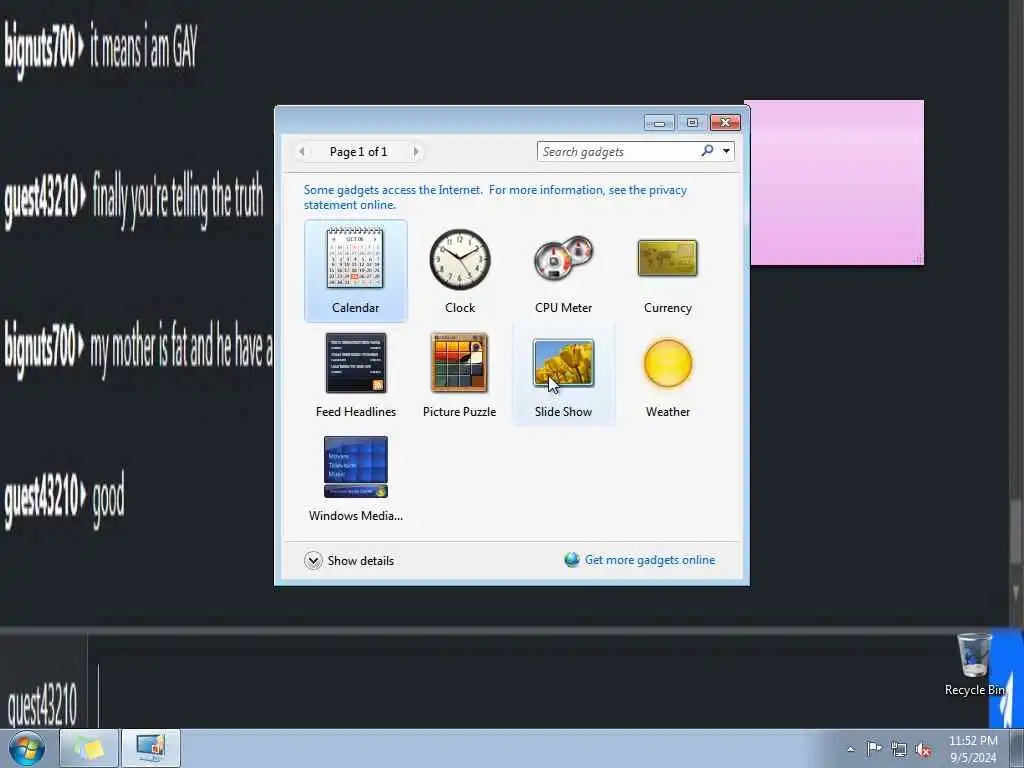Select the CPU Meter gadget icon
1024x768 pixels.
tap(563, 258)
